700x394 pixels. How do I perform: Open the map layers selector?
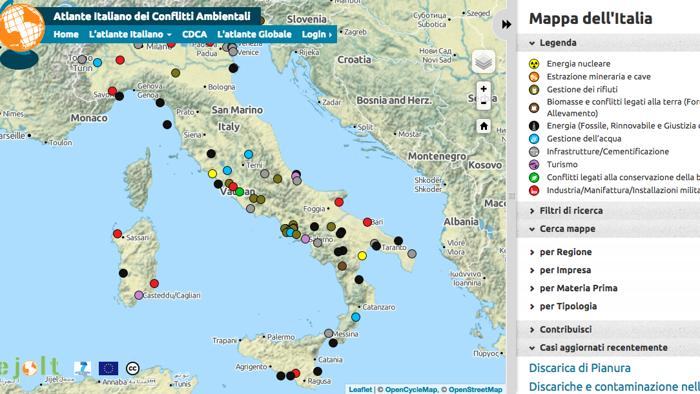483,62
